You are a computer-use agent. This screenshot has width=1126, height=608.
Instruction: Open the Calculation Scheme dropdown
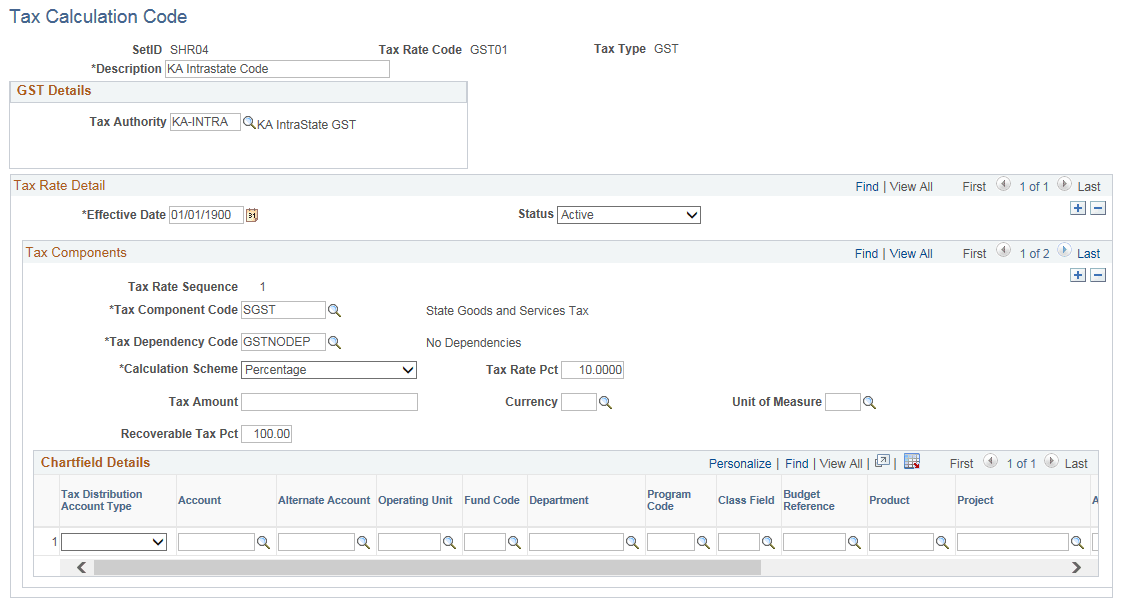click(x=328, y=369)
